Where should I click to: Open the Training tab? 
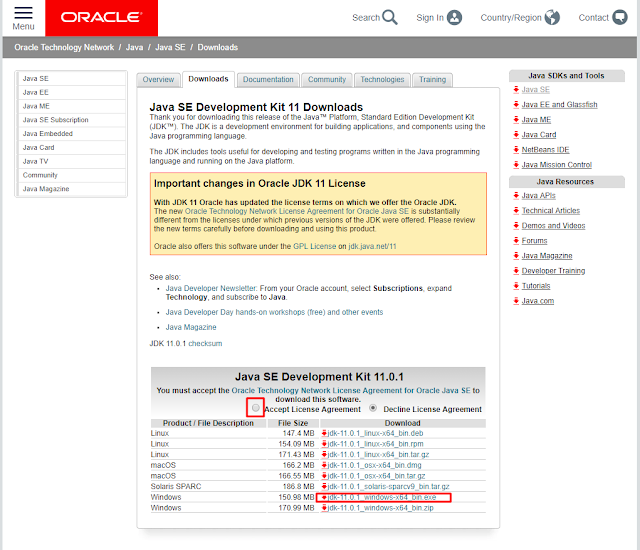point(433,80)
